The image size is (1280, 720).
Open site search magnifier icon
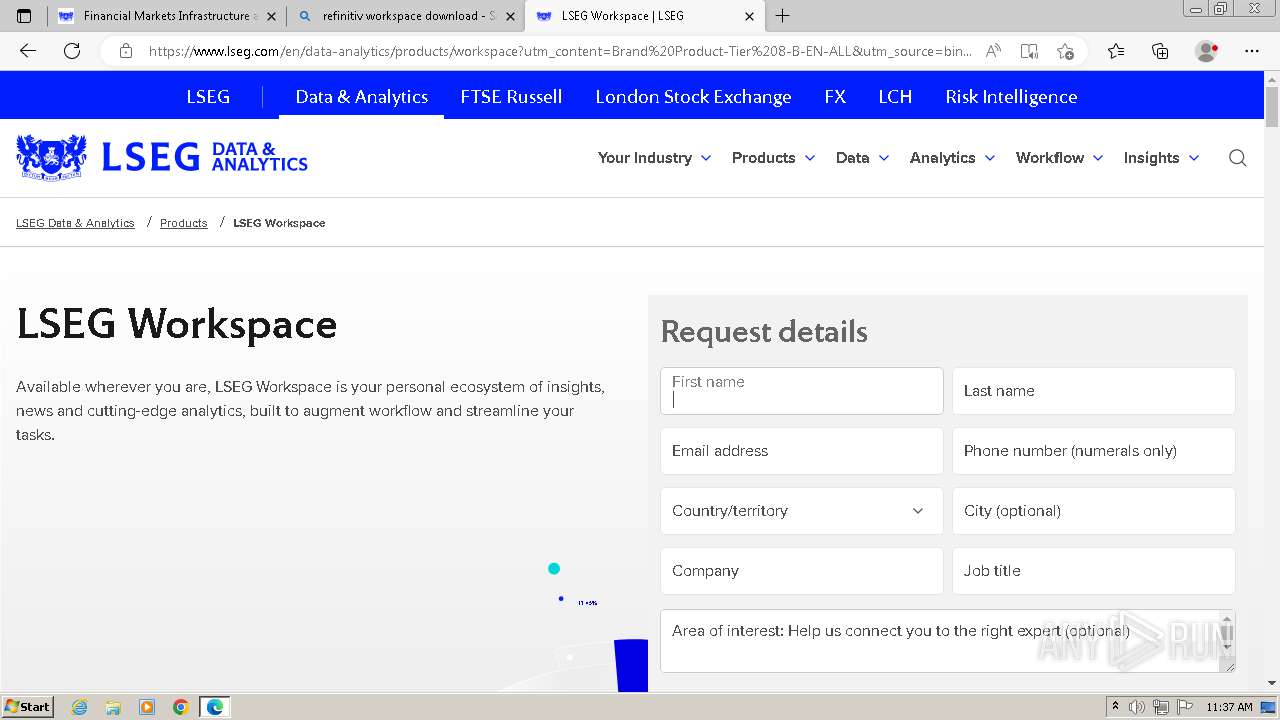(x=1237, y=158)
